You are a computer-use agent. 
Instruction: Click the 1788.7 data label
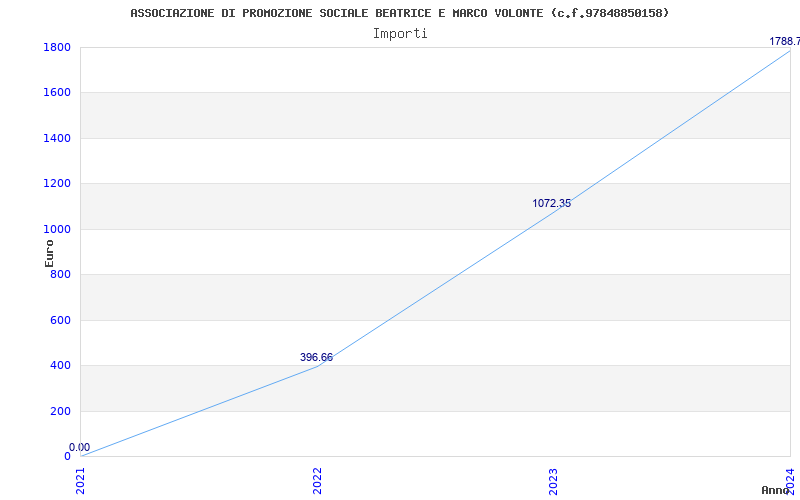(x=785, y=41)
